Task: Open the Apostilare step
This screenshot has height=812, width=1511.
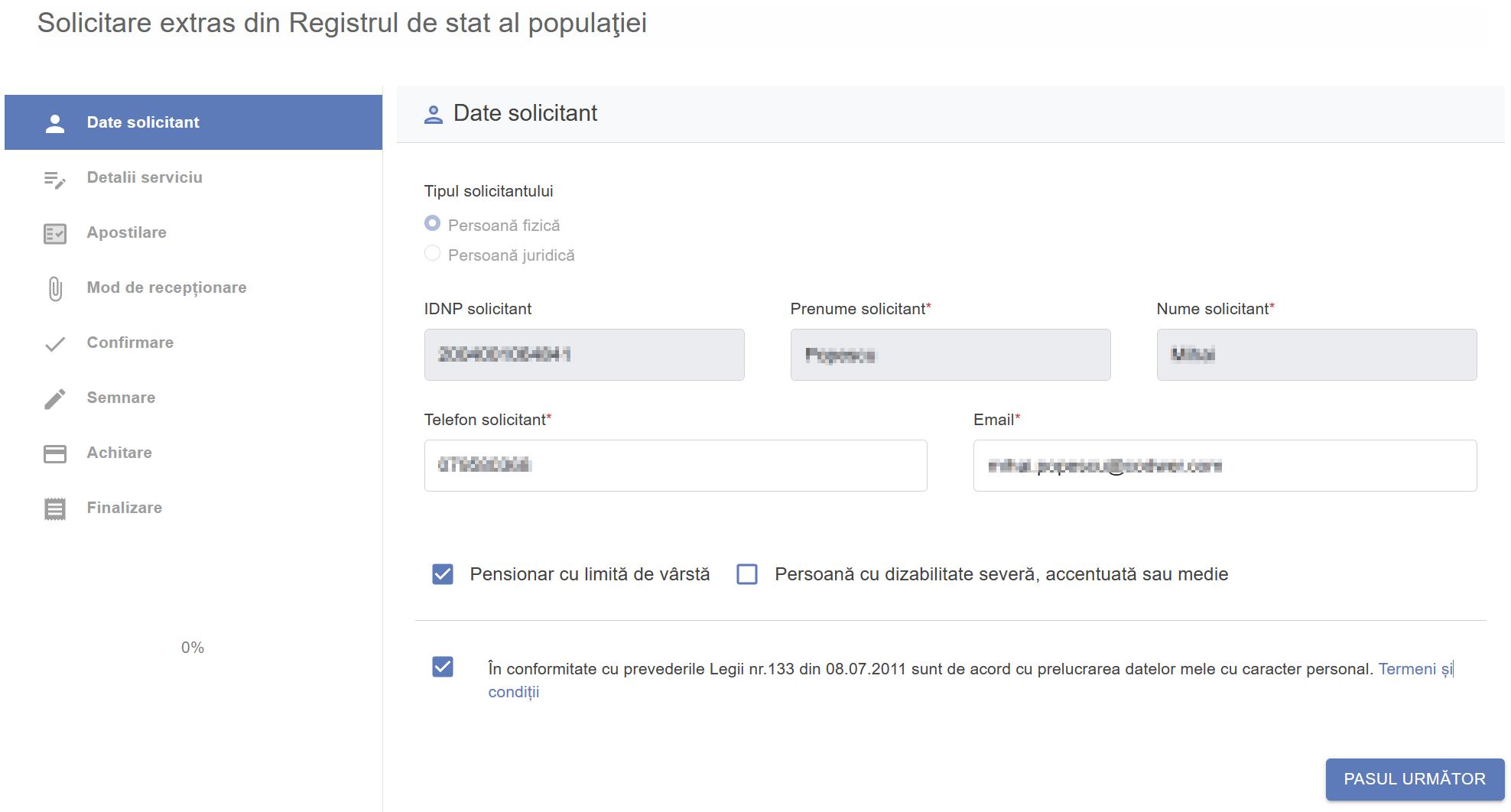Action: [x=193, y=232]
